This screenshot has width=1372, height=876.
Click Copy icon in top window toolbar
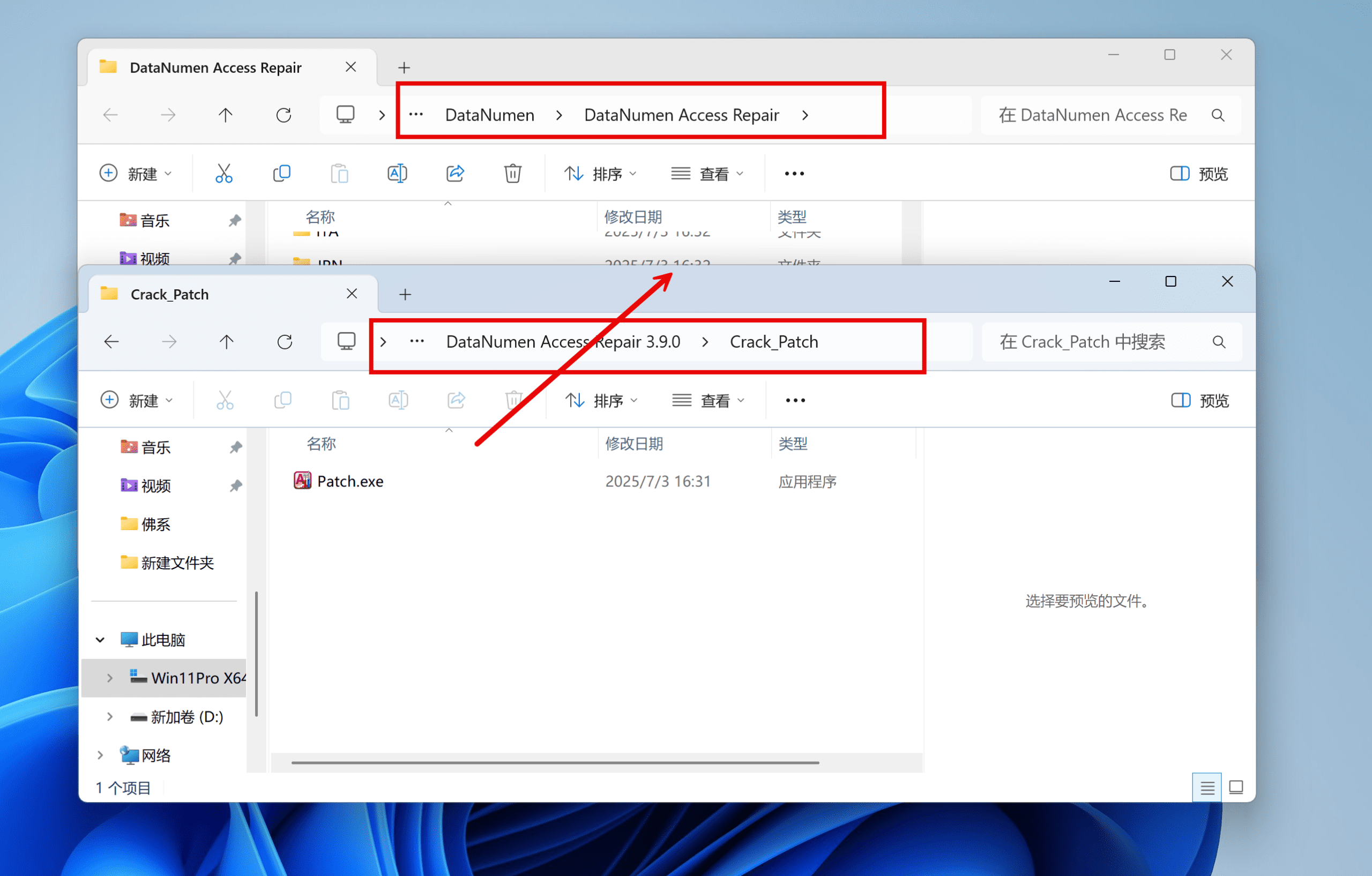pos(282,173)
